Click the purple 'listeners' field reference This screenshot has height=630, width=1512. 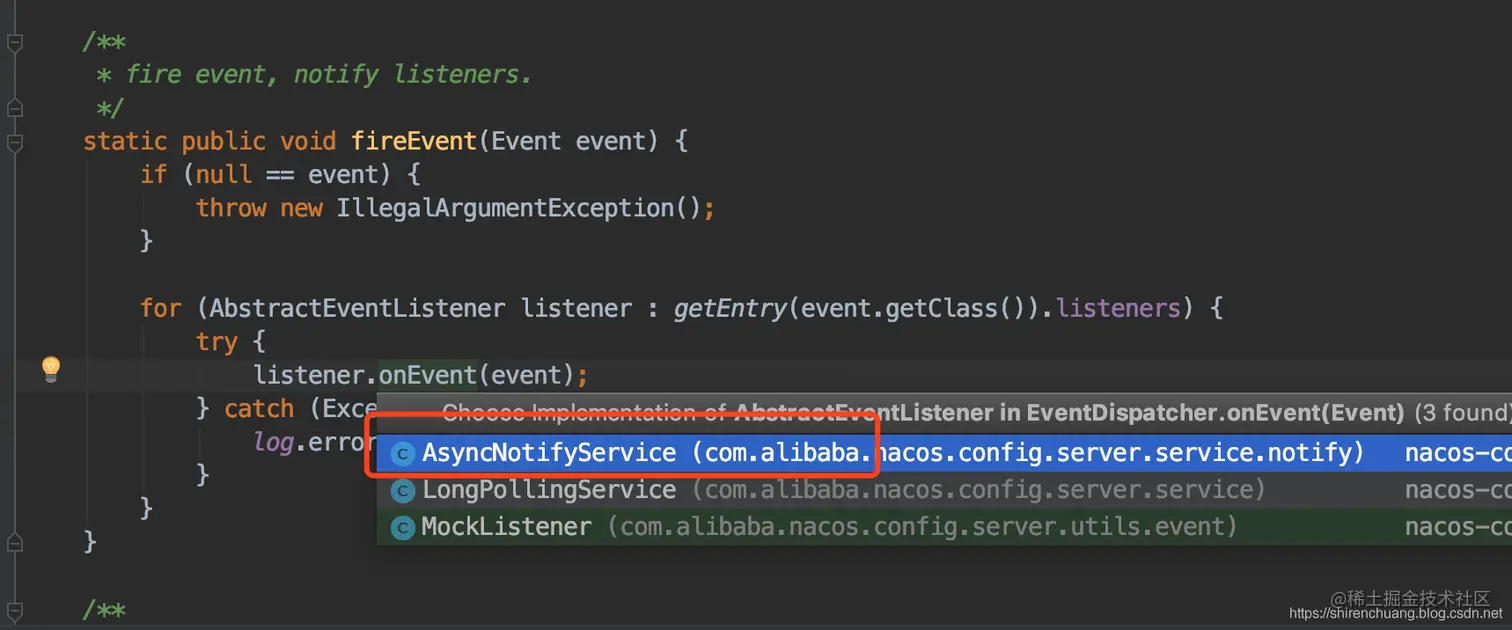coord(1119,308)
